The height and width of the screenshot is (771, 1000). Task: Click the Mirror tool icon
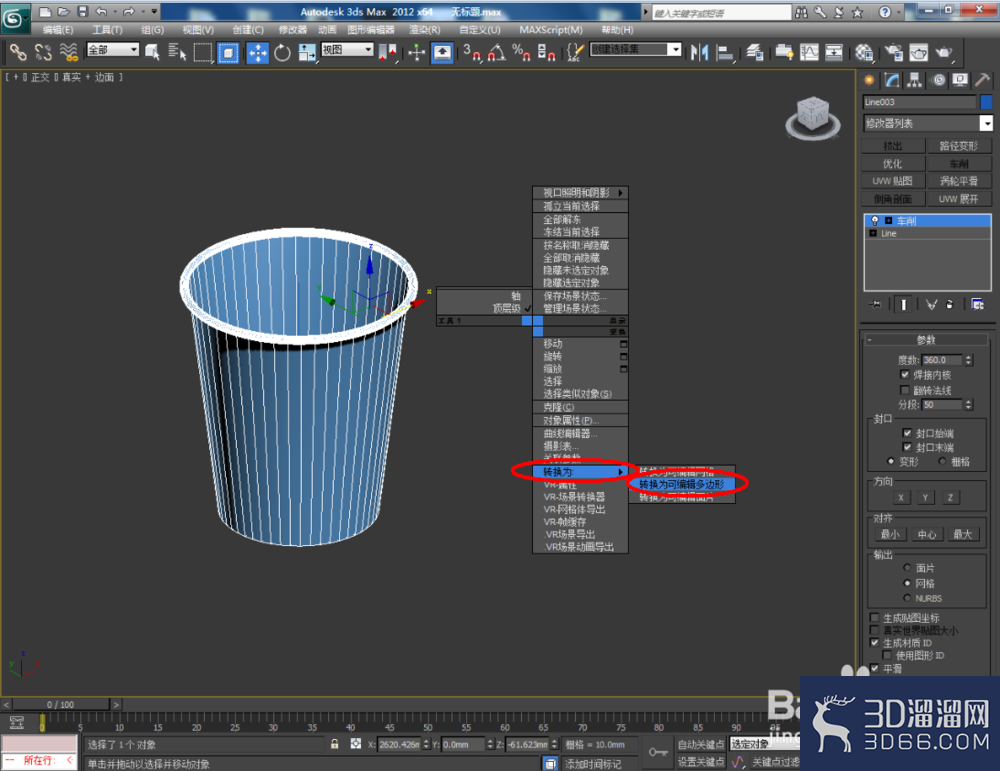pyautogui.click(x=700, y=52)
